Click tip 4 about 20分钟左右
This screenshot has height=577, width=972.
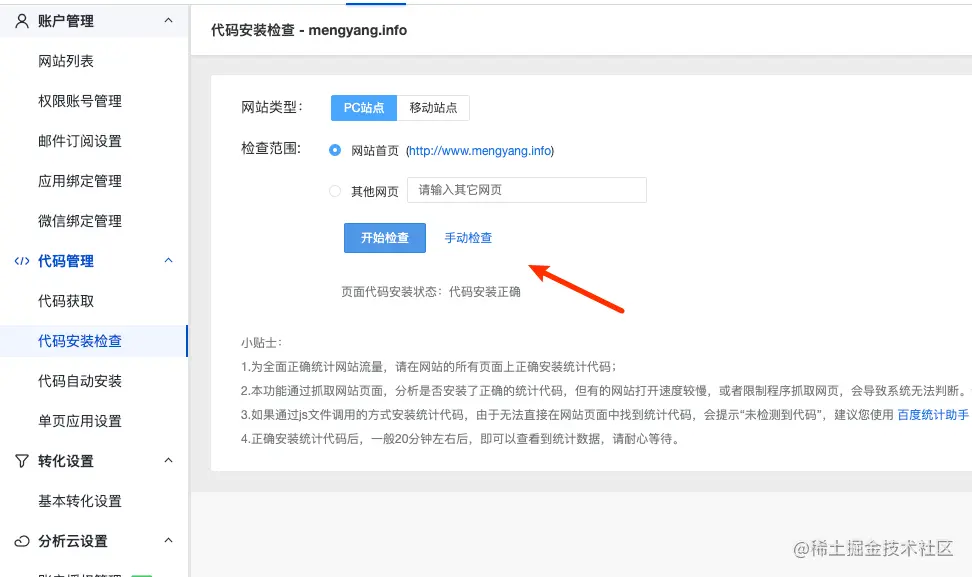pyautogui.click(x=462, y=439)
